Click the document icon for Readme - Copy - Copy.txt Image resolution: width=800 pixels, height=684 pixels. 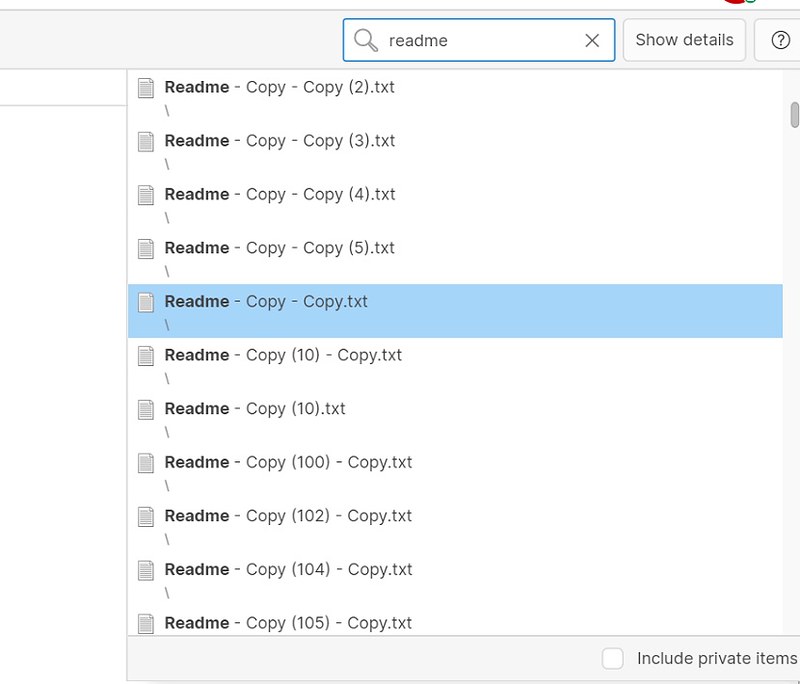point(144,301)
